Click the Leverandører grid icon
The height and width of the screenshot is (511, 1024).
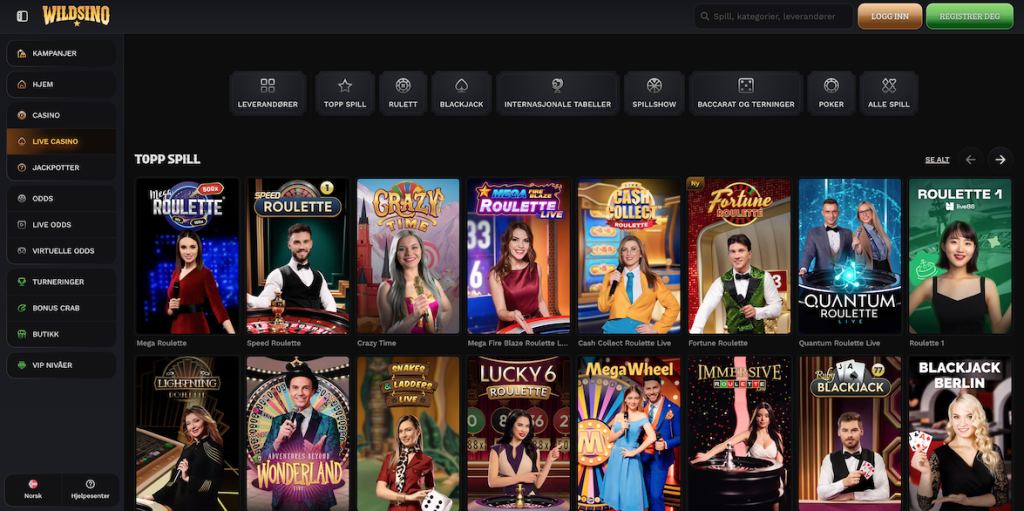point(268,86)
